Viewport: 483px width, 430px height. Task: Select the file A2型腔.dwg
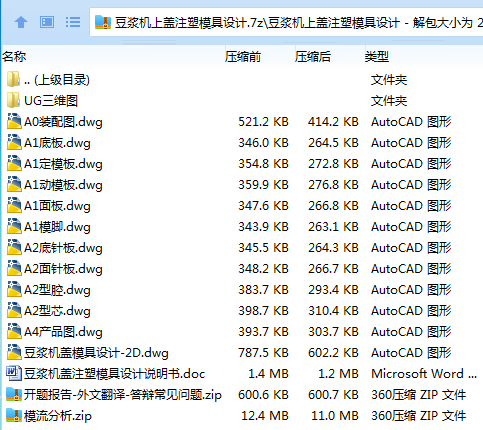click(57, 290)
